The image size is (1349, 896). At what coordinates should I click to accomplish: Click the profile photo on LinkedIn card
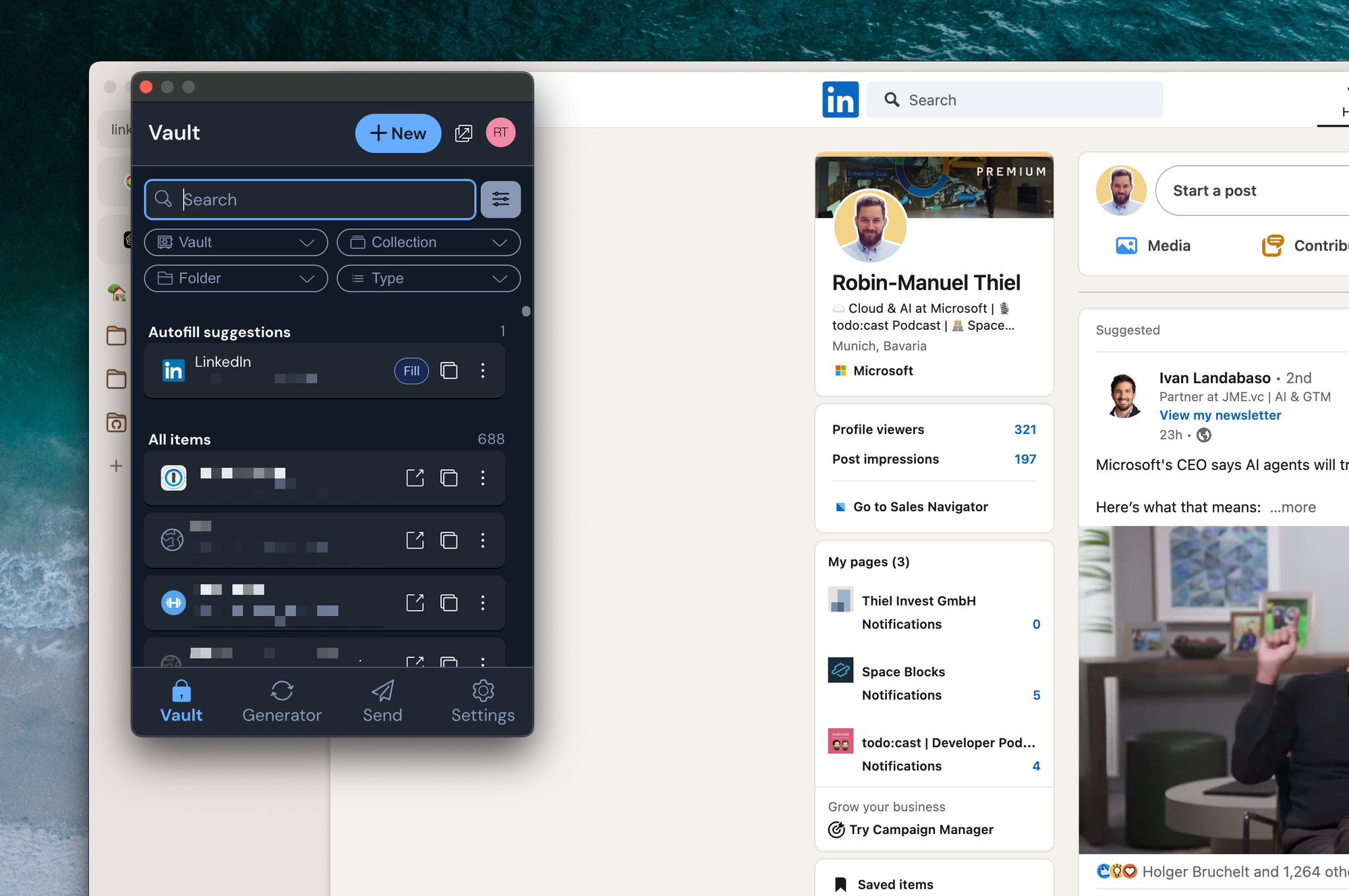tap(870, 227)
